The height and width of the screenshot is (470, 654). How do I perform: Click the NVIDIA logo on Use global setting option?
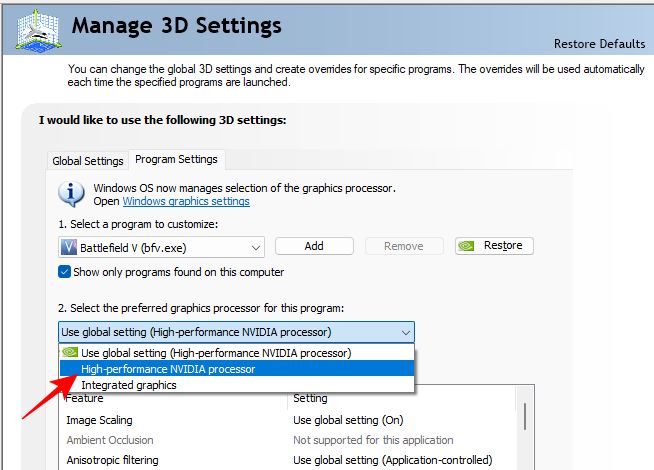point(69,353)
